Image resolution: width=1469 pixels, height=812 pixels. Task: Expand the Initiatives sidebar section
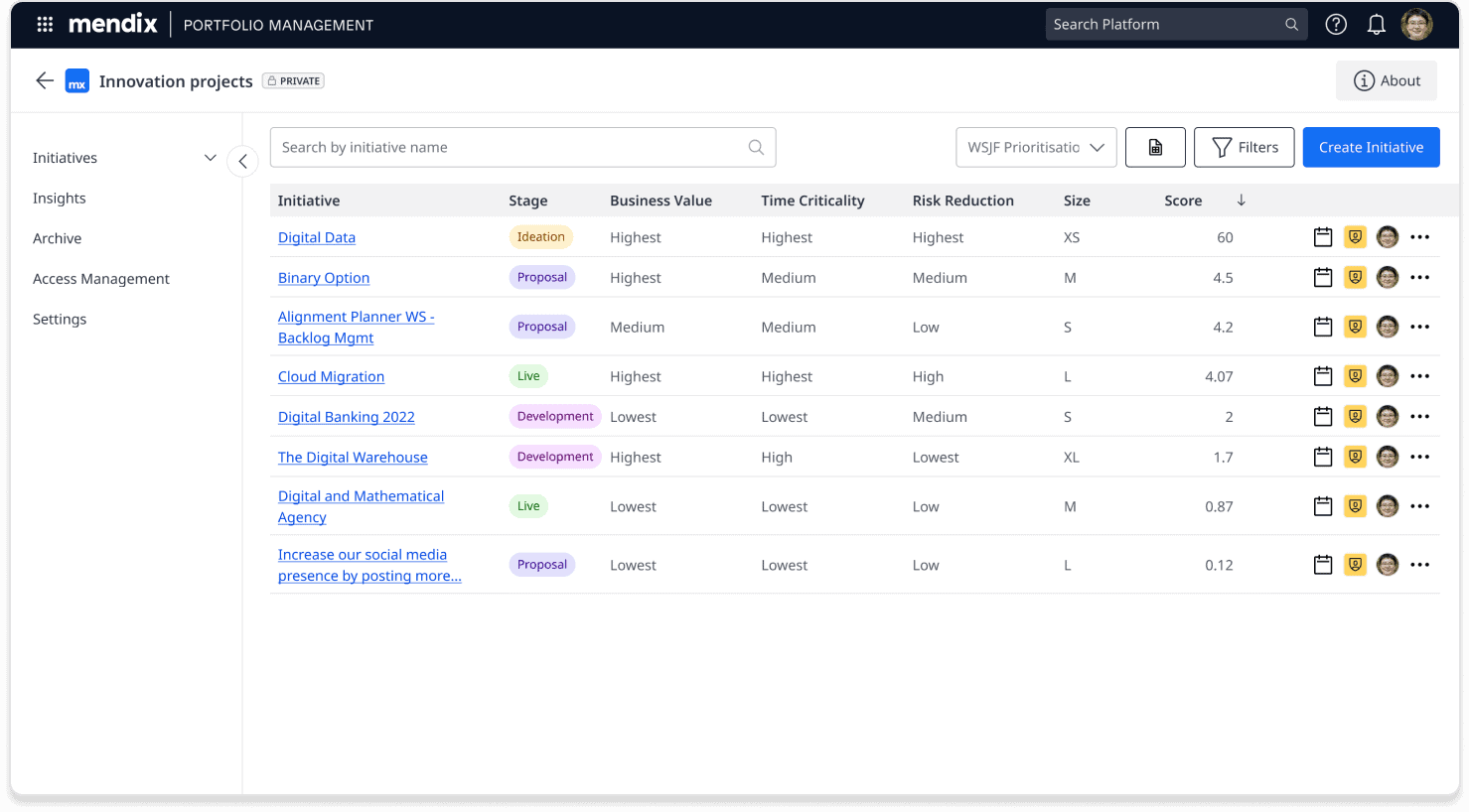tap(210, 158)
